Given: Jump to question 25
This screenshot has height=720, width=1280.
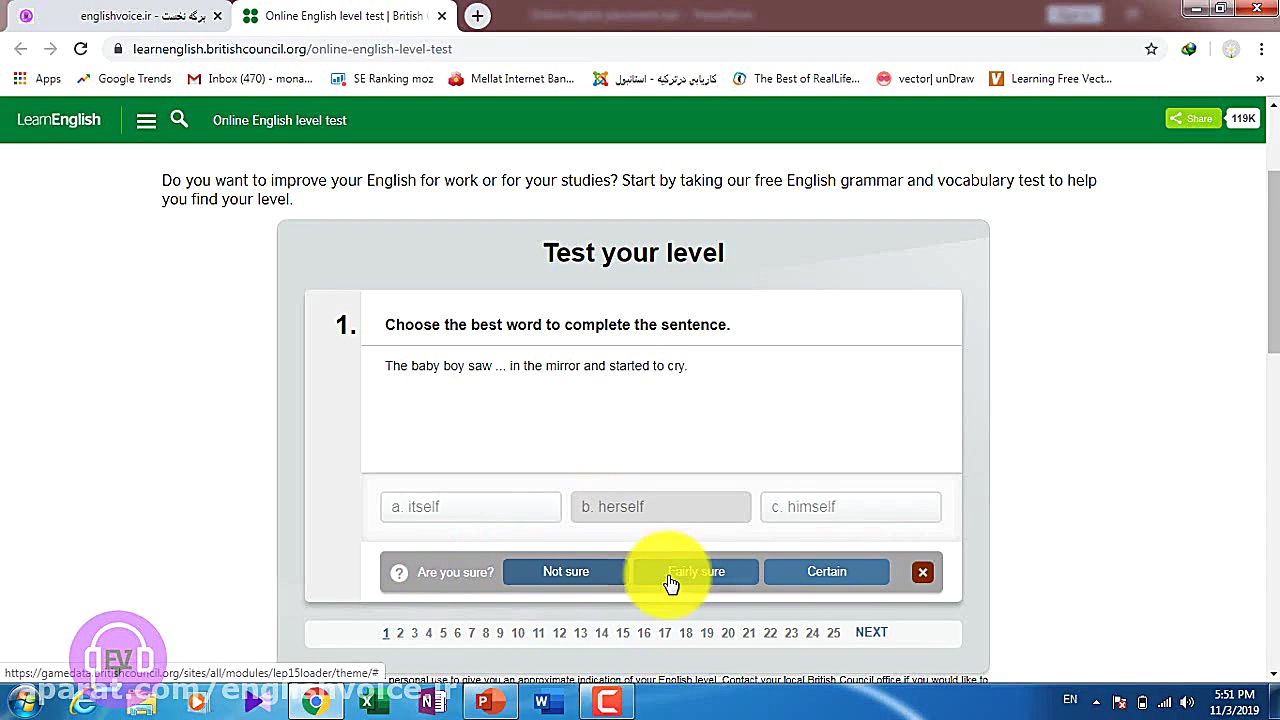Looking at the screenshot, I should click(x=833, y=633).
